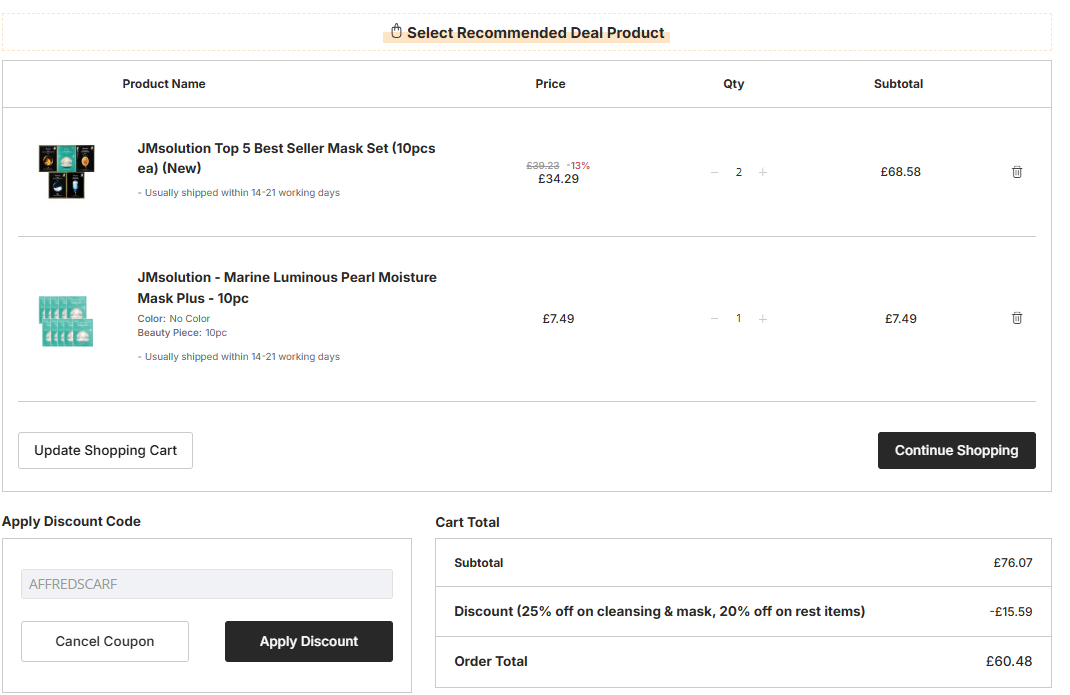Viewport: 1070px width, 695px height.
Task: Click the discount amount -£15.59
Action: click(1011, 612)
